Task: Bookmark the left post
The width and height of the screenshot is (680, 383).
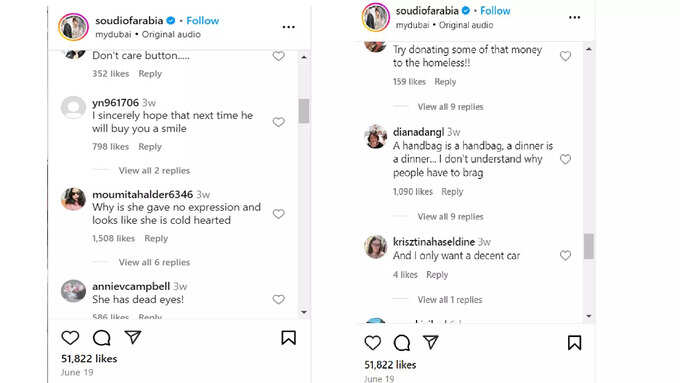Action: (x=288, y=338)
